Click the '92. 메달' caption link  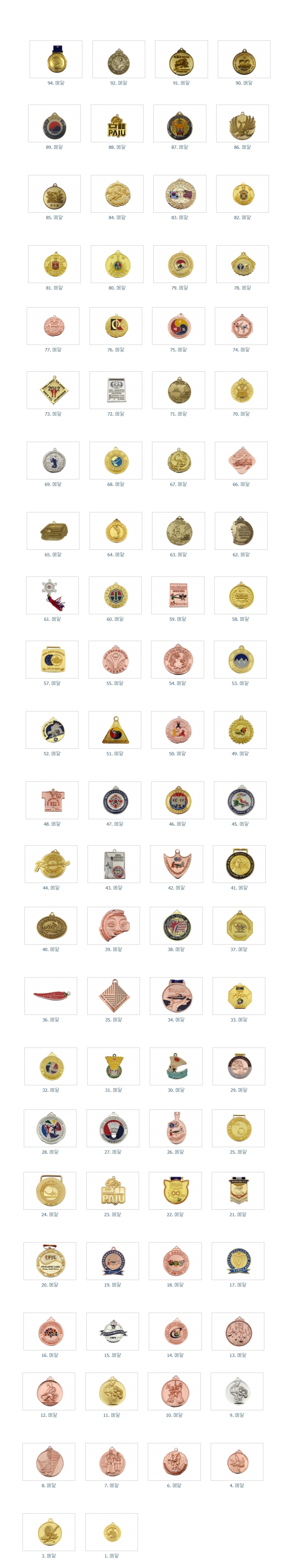(119, 83)
